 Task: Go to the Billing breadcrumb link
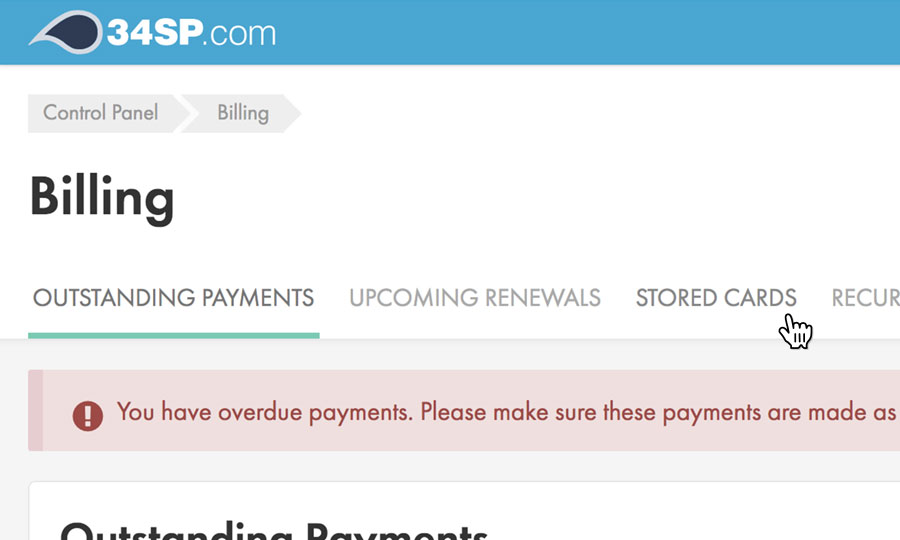pyautogui.click(x=243, y=113)
